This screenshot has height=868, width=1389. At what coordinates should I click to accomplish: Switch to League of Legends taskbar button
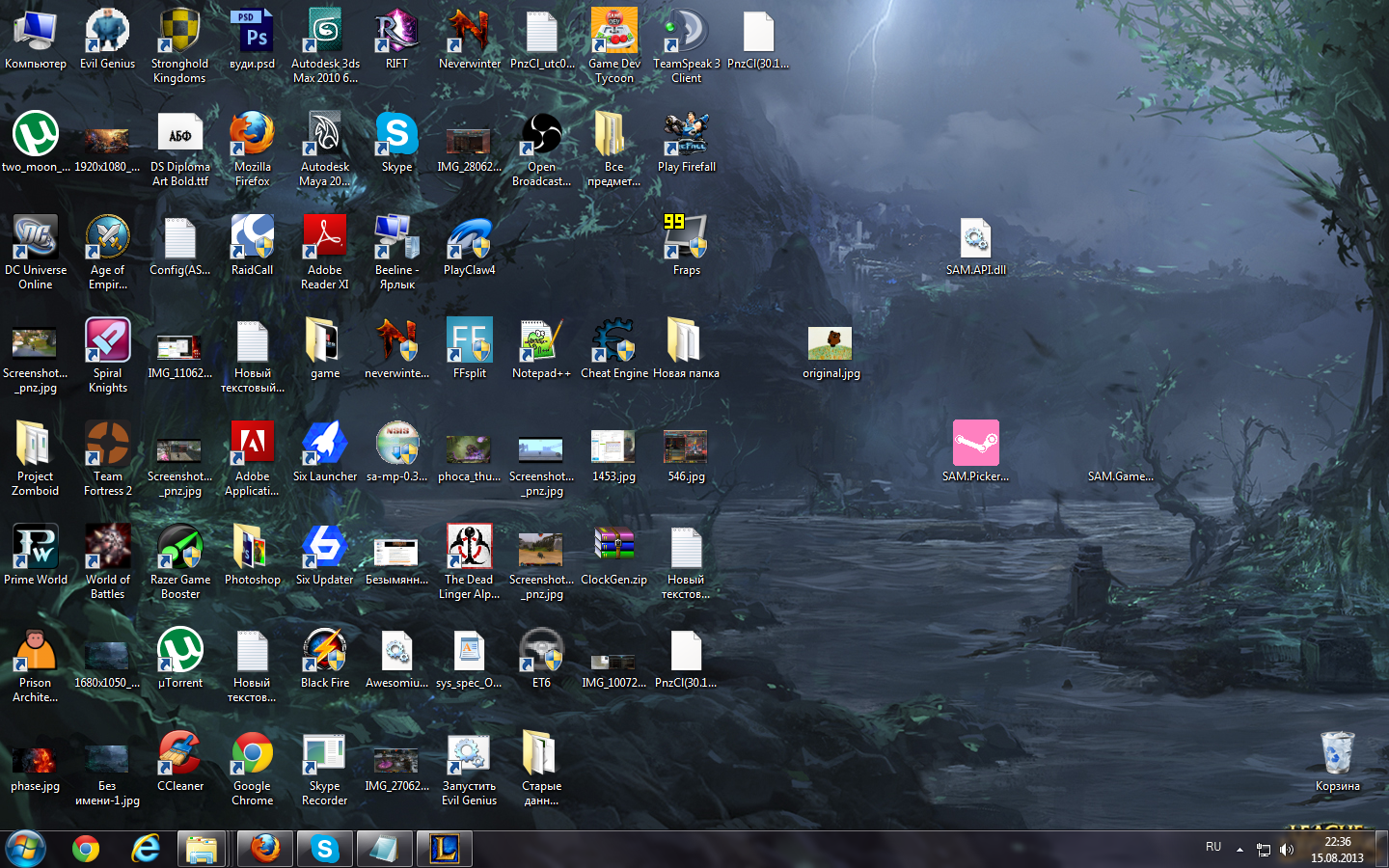pyautogui.click(x=445, y=849)
